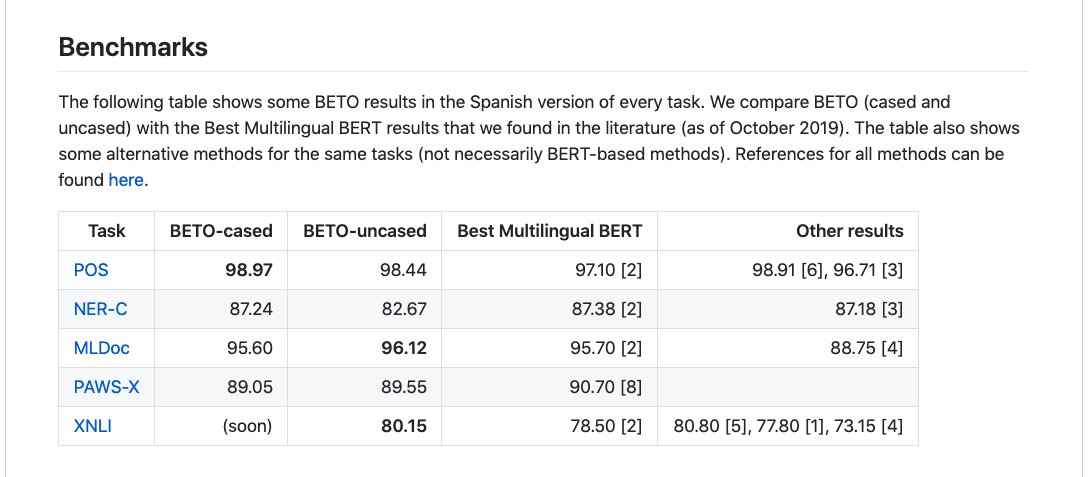Open the PAWS-X task link
1091x477 pixels.
(106, 387)
